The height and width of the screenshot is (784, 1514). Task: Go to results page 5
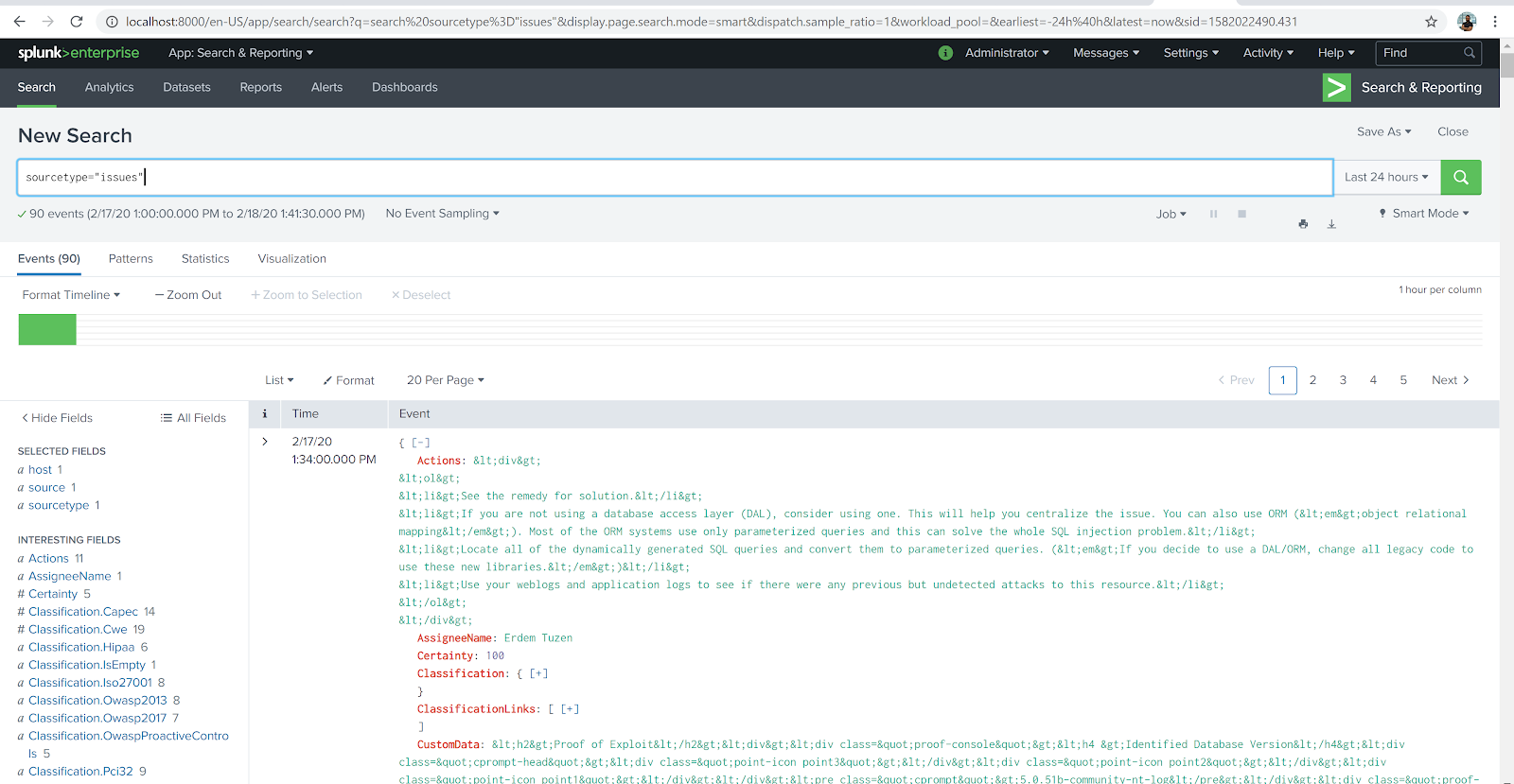(x=1403, y=380)
